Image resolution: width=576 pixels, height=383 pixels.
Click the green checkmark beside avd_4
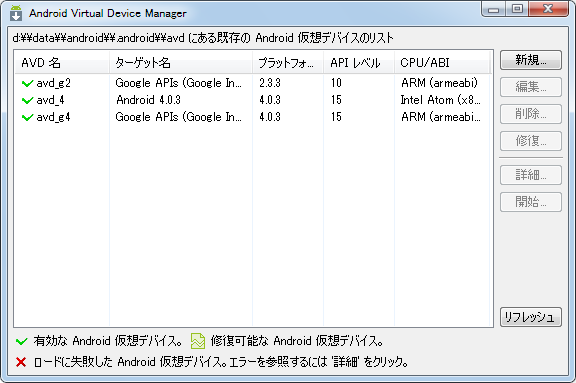pyautogui.click(x=28, y=101)
